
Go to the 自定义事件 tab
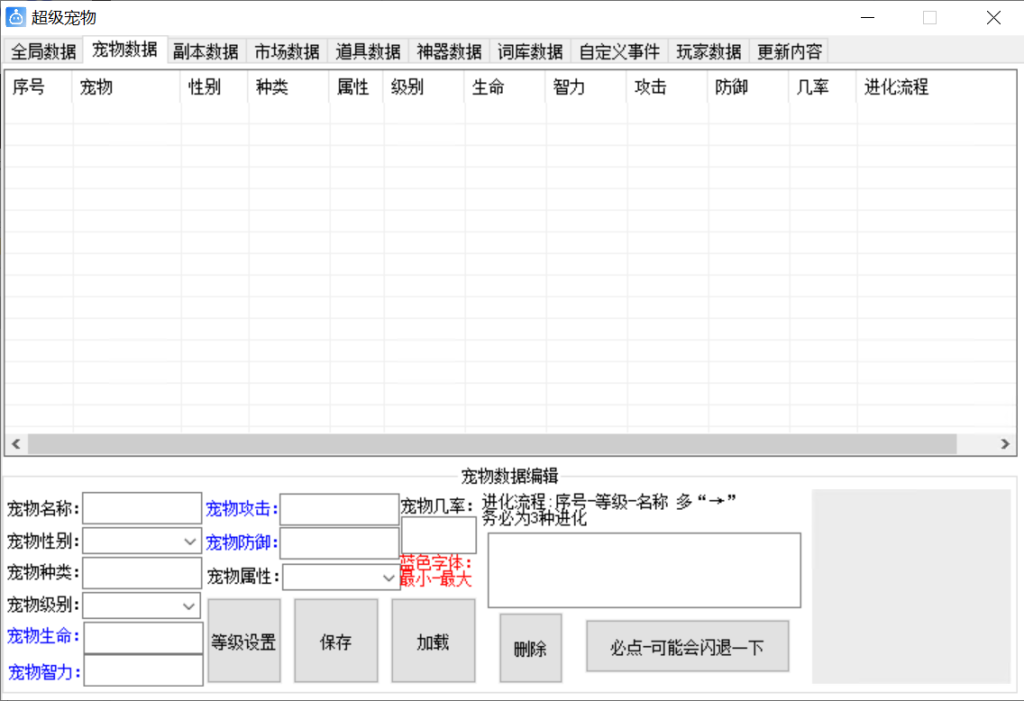[620, 52]
